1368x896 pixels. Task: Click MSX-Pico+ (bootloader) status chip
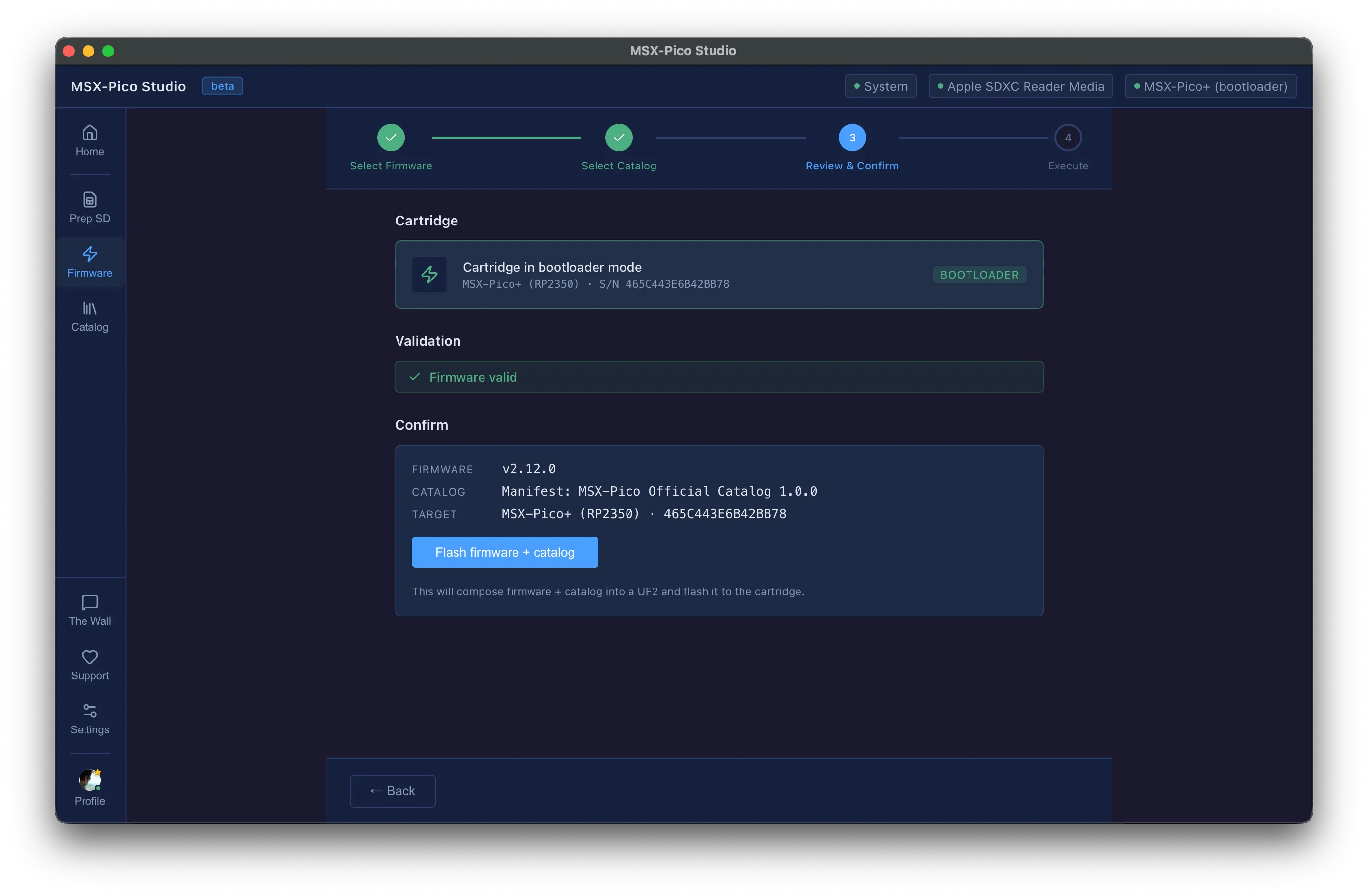click(1211, 86)
